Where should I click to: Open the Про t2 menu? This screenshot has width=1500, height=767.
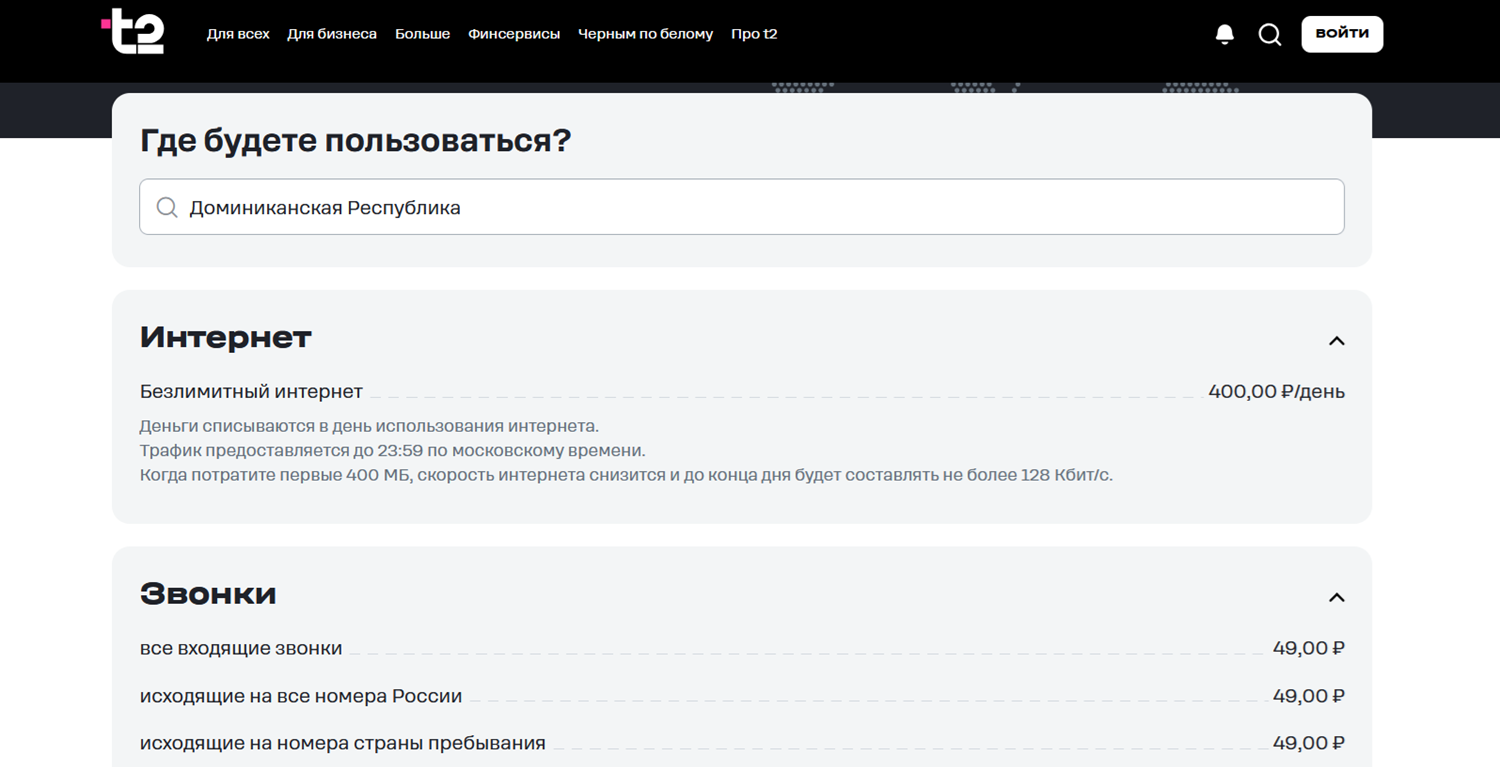point(754,34)
